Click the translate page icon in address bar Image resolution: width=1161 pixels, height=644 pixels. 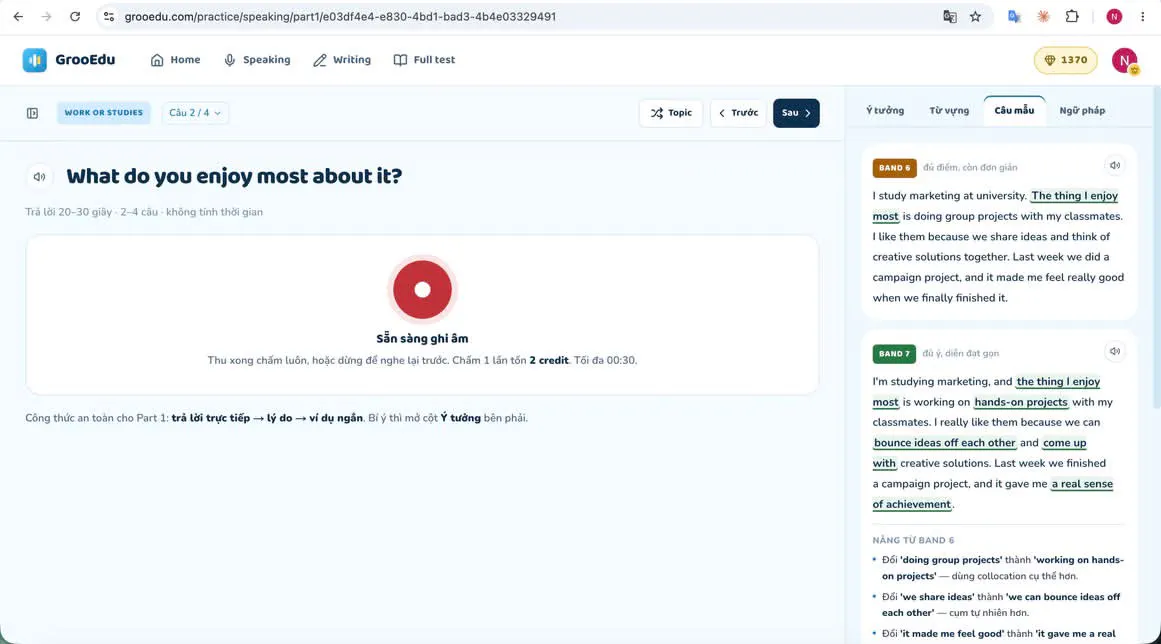[949, 16]
